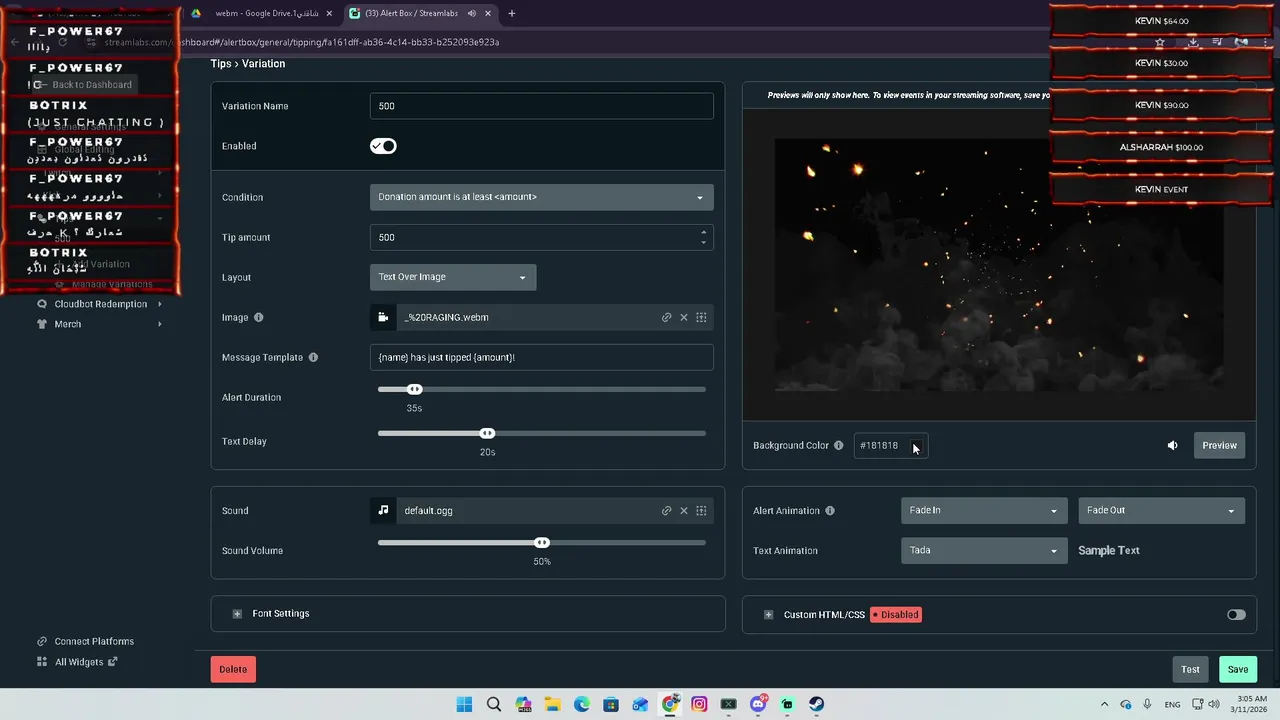Click the link icon in the Sound row

[666, 510]
